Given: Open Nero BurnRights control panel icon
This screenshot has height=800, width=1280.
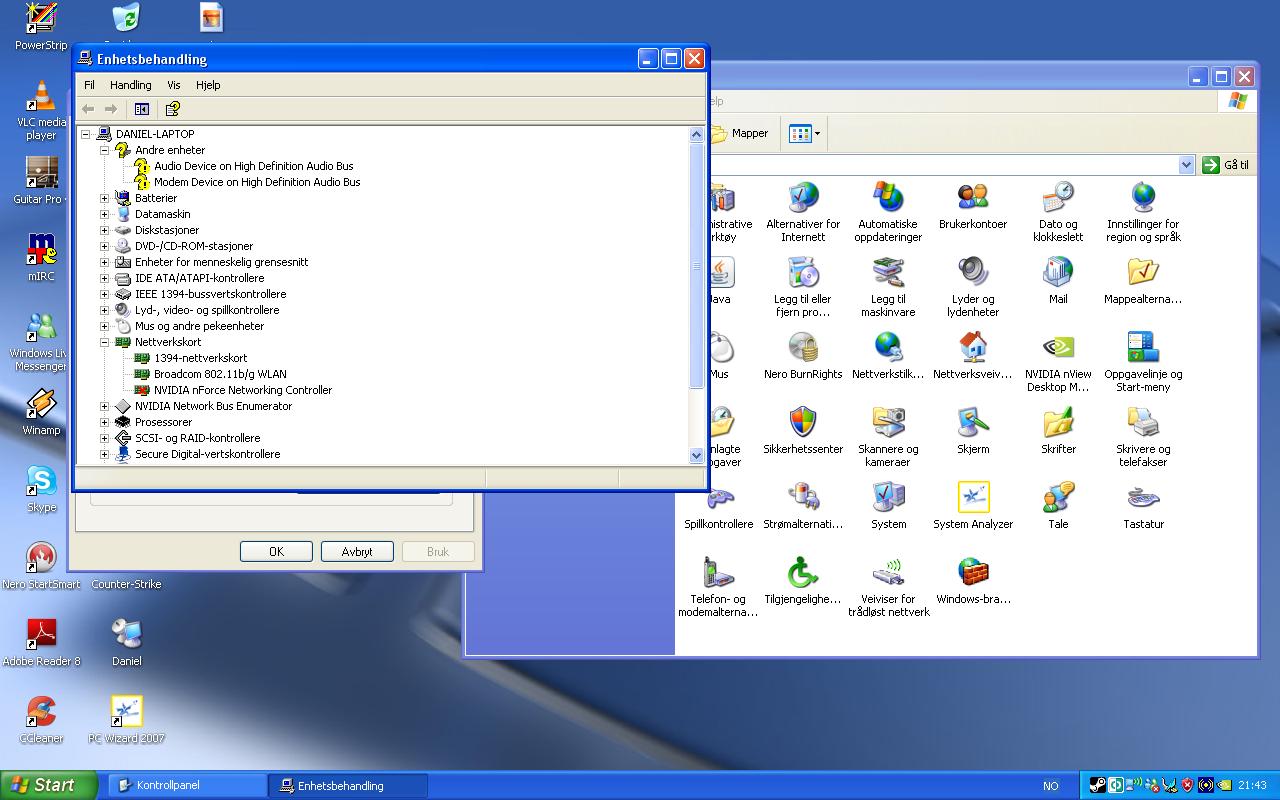Looking at the screenshot, I should pyautogui.click(x=802, y=348).
